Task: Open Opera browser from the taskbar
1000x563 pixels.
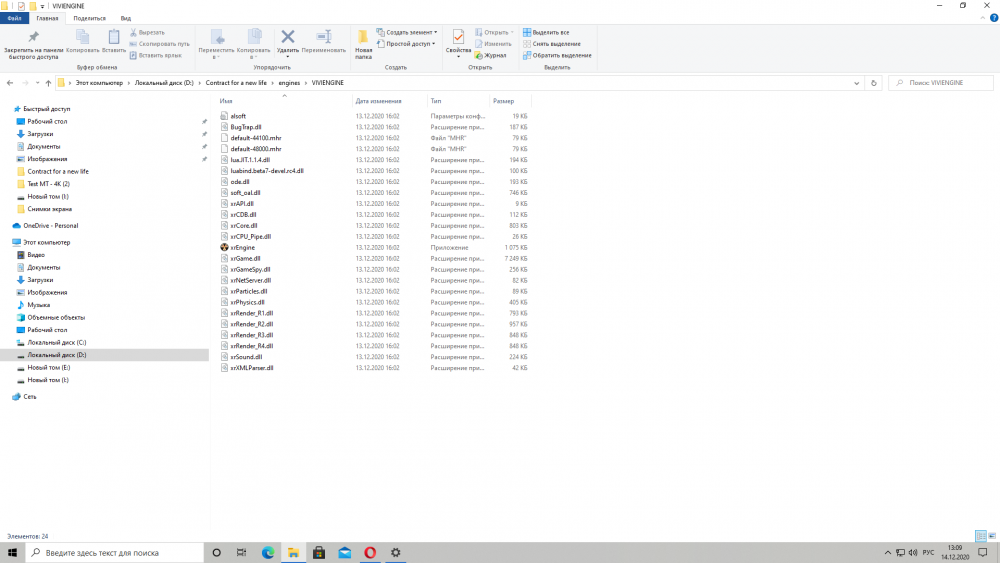Action: (x=370, y=552)
